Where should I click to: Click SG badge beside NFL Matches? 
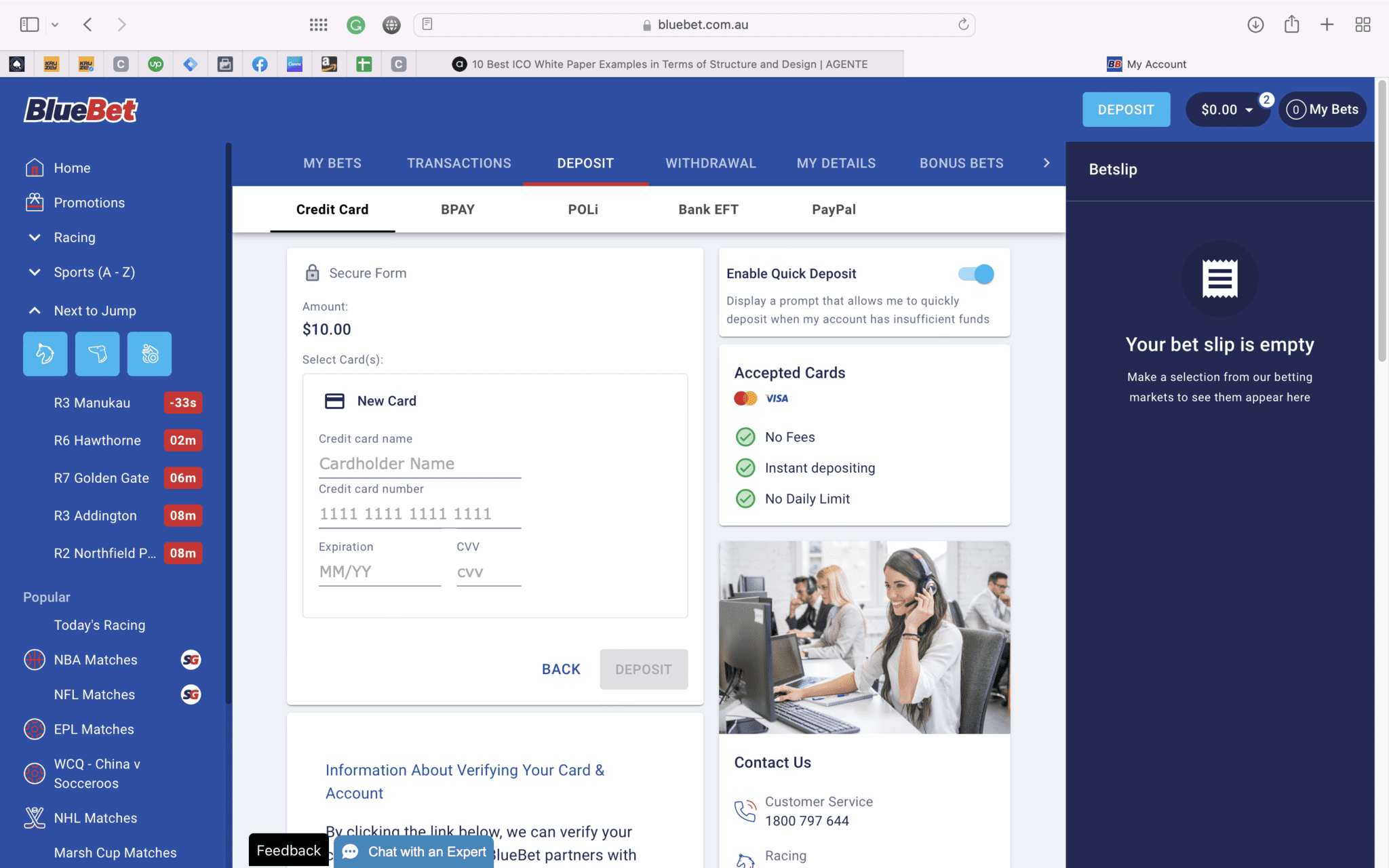pyautogui.click(x=191, y=694)
